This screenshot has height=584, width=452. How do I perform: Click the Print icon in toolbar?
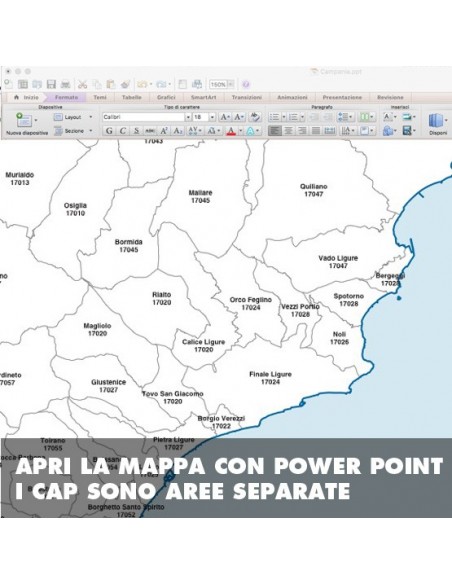point(66,84)
